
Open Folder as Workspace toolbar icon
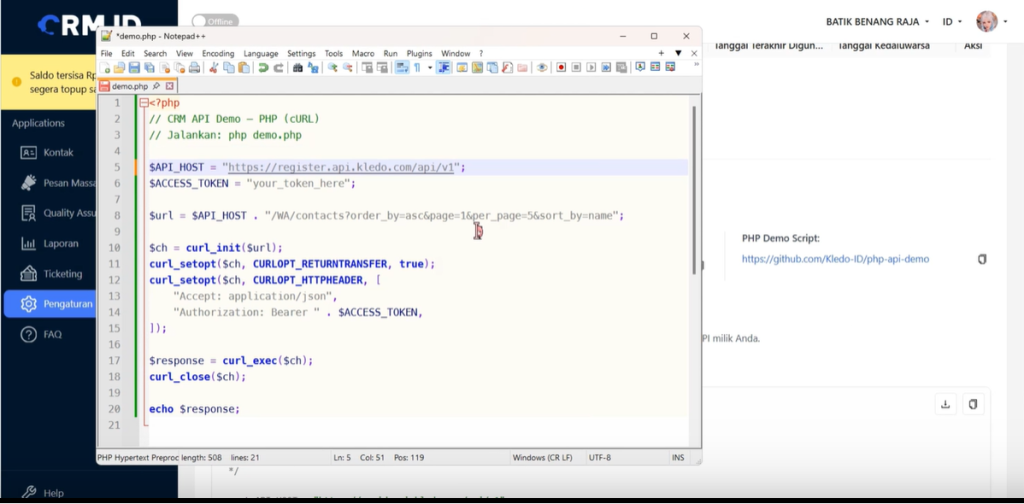(522, 67)
